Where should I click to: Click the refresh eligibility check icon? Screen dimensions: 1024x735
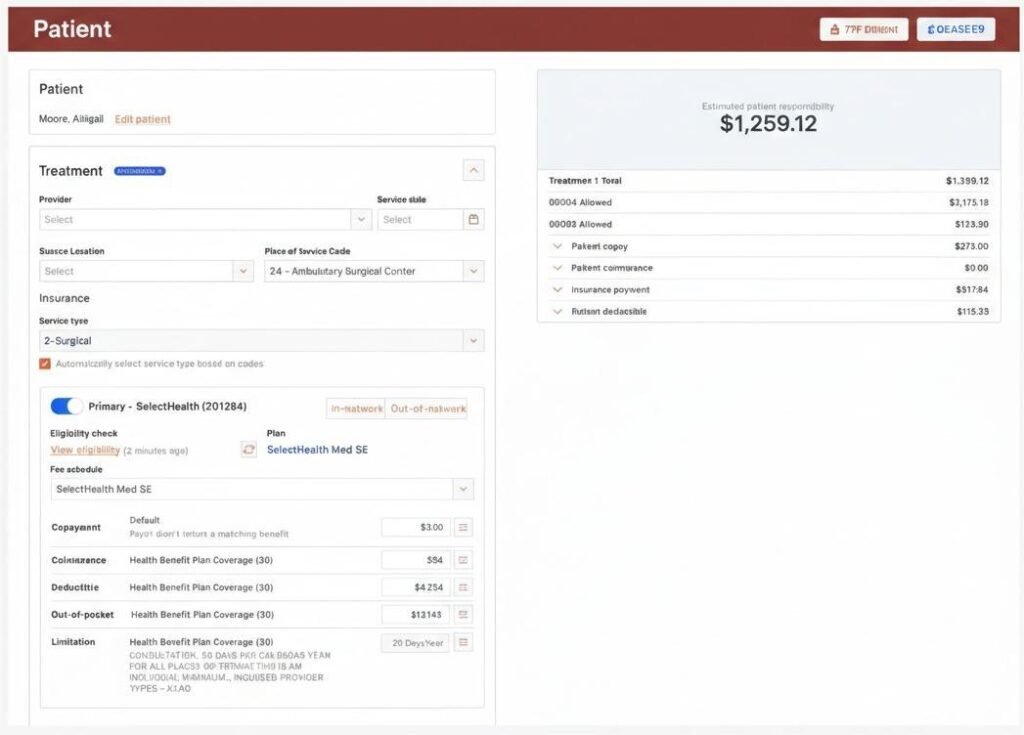(249, 450)
